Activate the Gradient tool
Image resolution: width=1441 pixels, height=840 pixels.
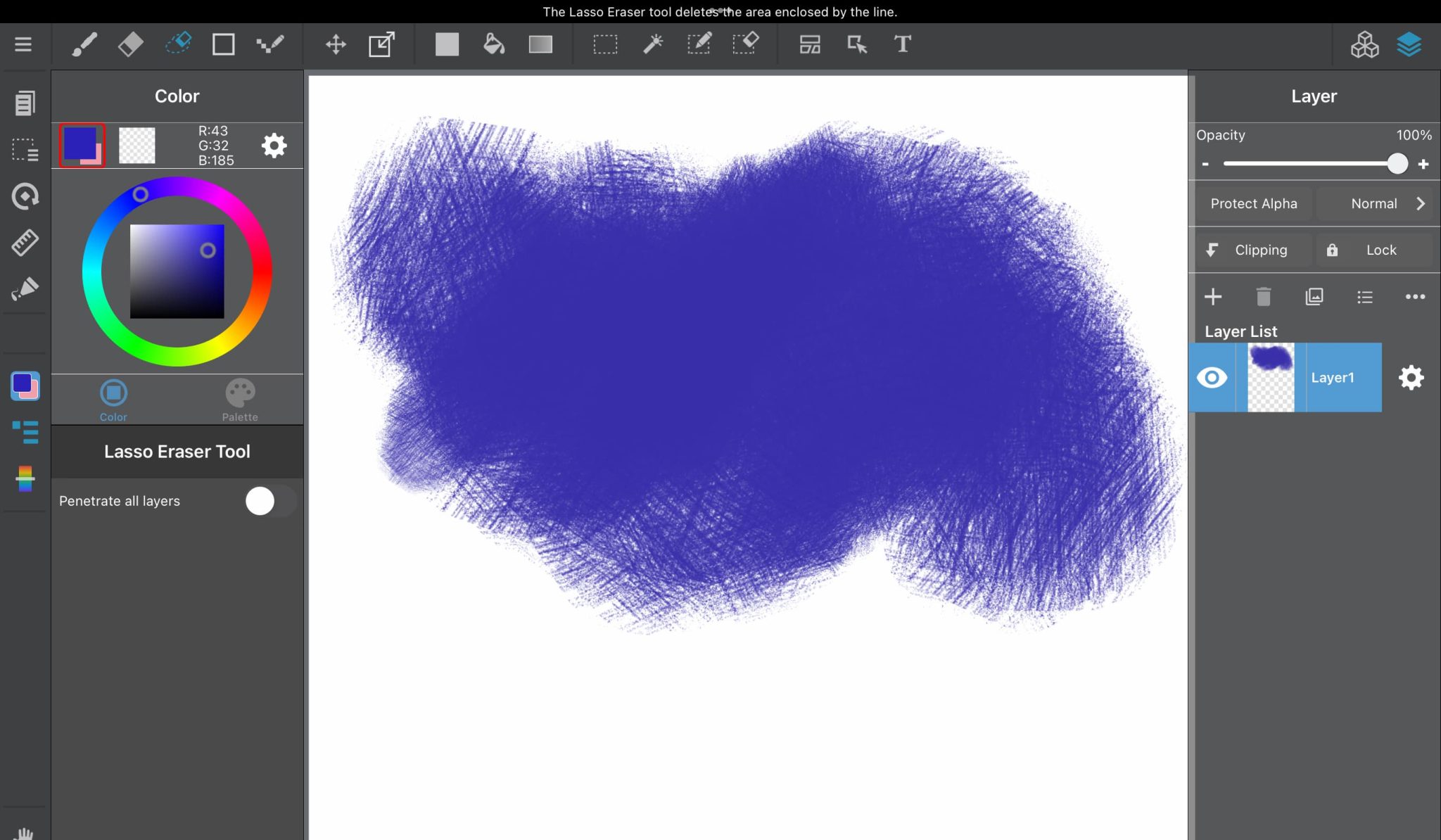tap(542, 44)
